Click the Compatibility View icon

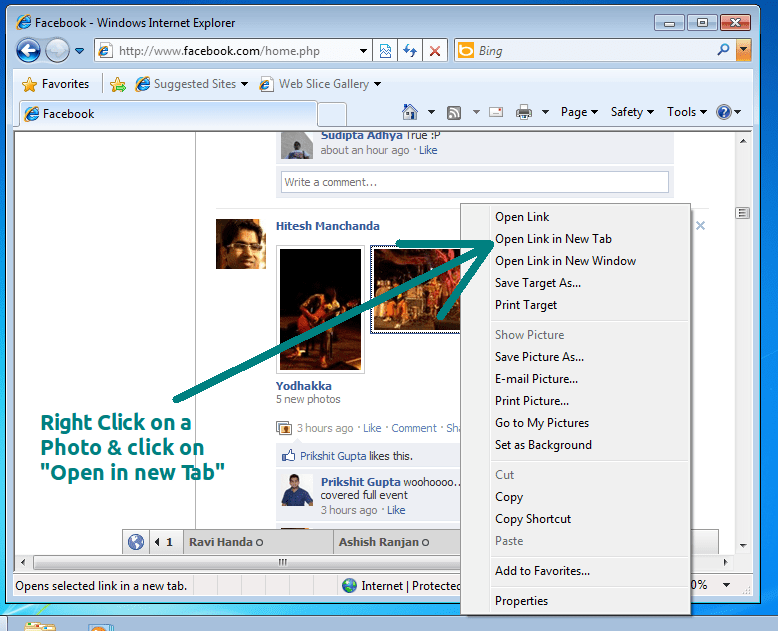(386, 51)
